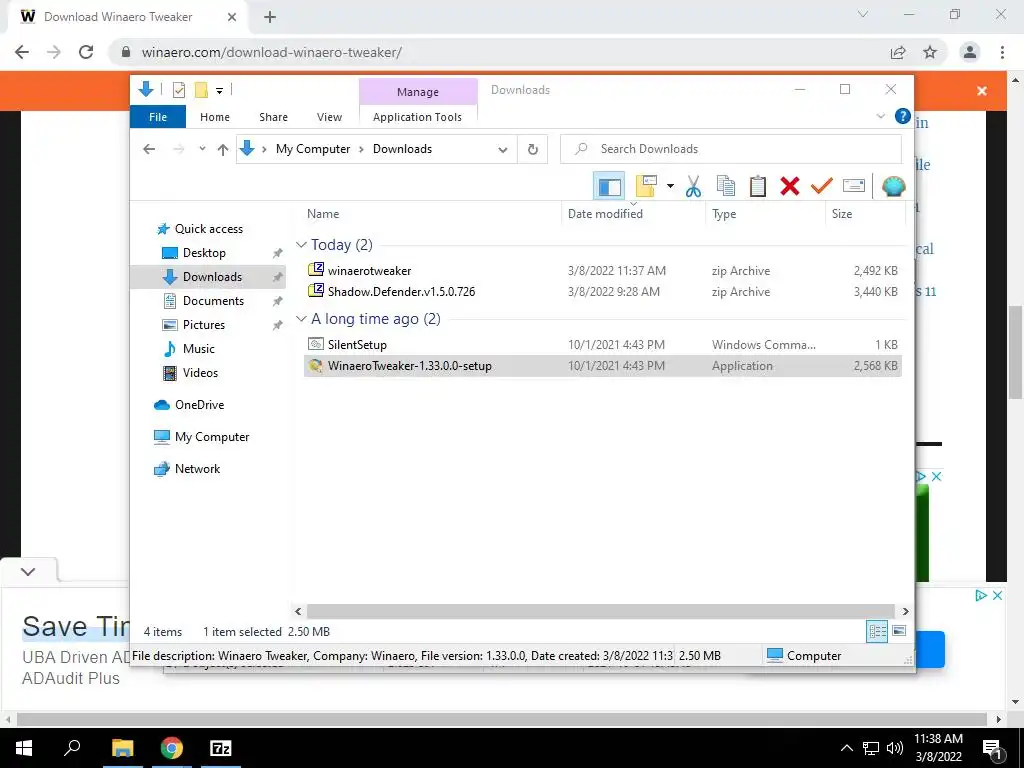Image resolution: width=1024 pixels, height=768 pixels.
Task: Click the quick access new folder icon
Action: pos(201,90)
